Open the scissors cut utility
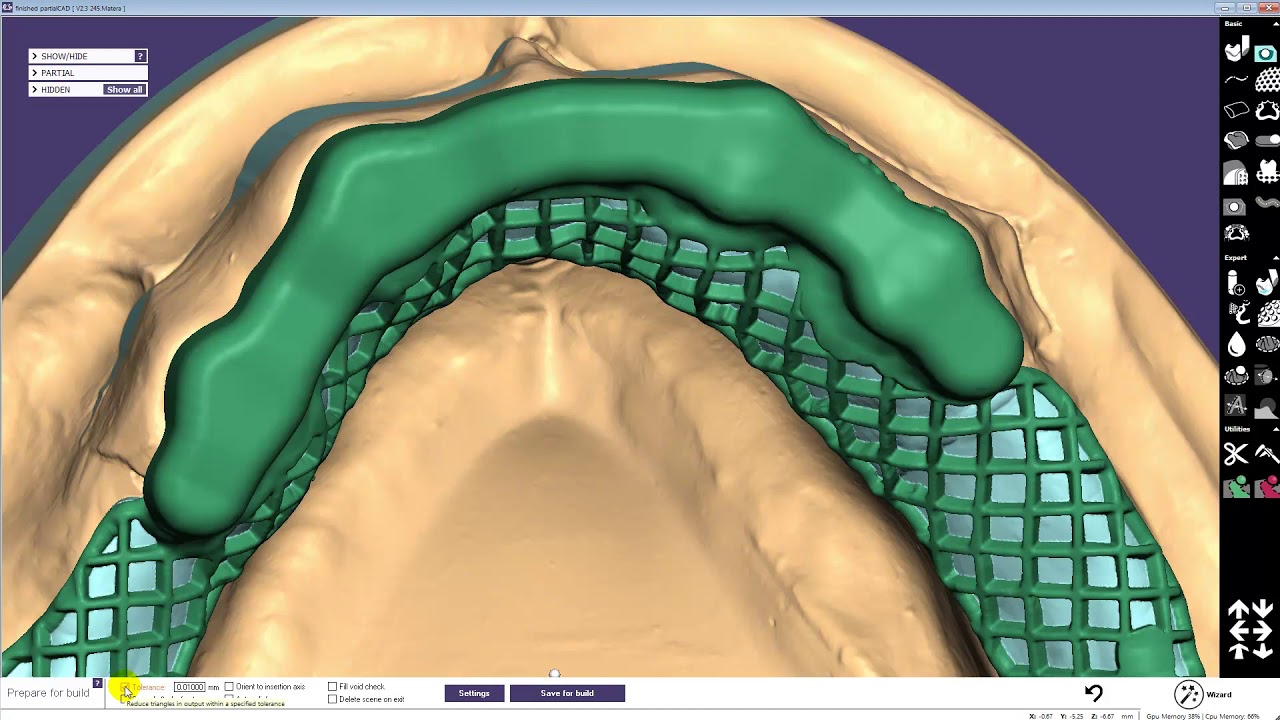 pyautogui.click(x=1236, y=455)
